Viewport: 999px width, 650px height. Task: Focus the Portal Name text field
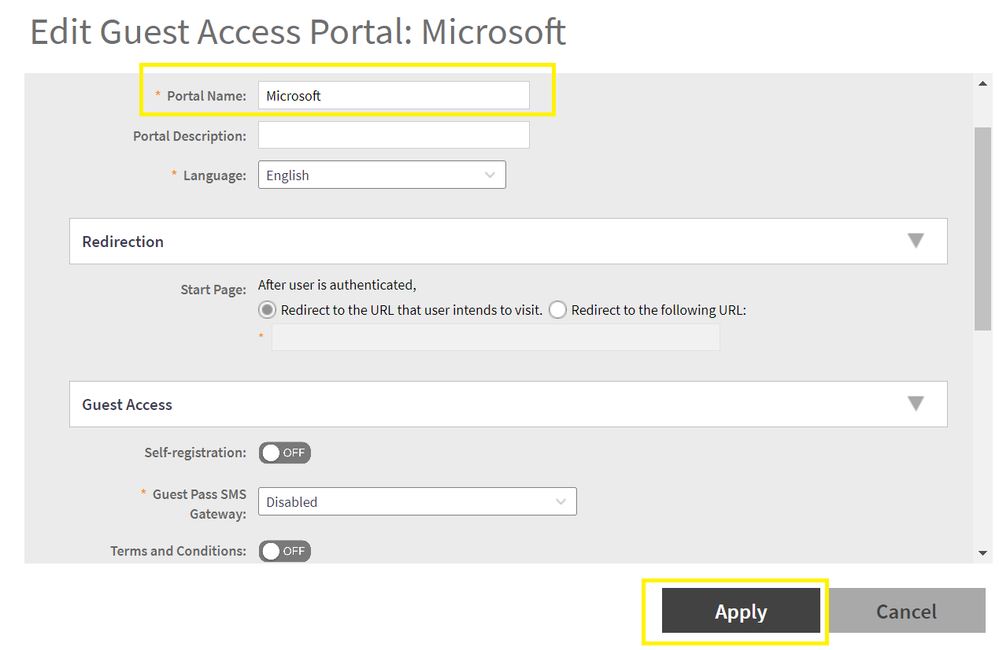393,96
